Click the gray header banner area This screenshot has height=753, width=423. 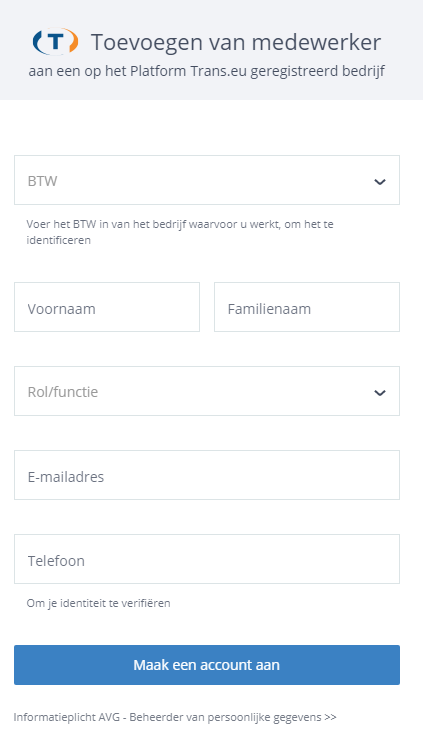click(211, 50)
